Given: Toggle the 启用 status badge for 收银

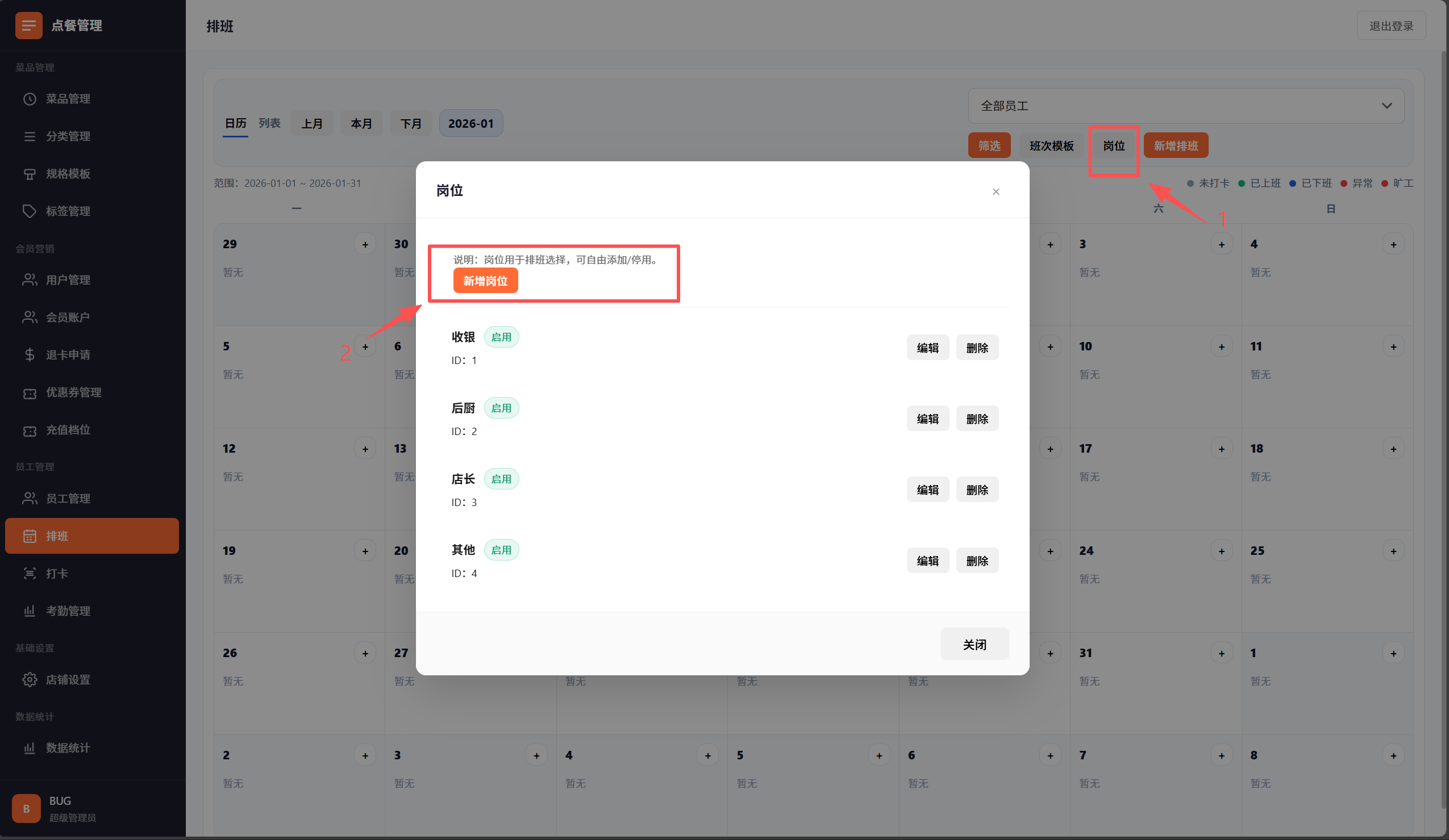Looking at the screenshot, I should coord(501,337).
